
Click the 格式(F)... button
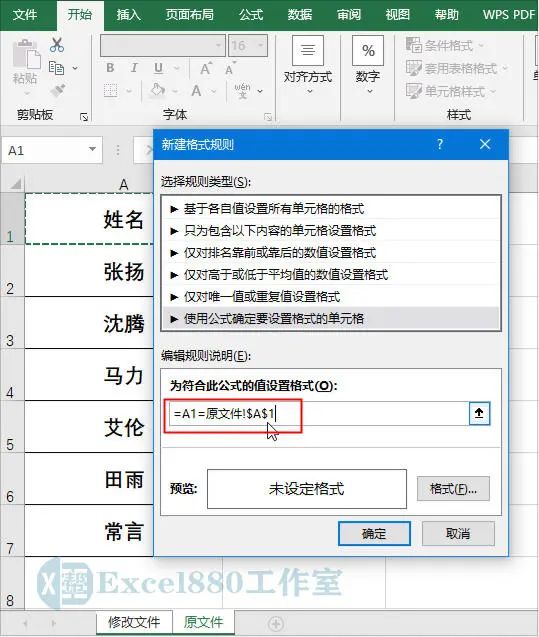pyautogui.click(x=453, y=489)
